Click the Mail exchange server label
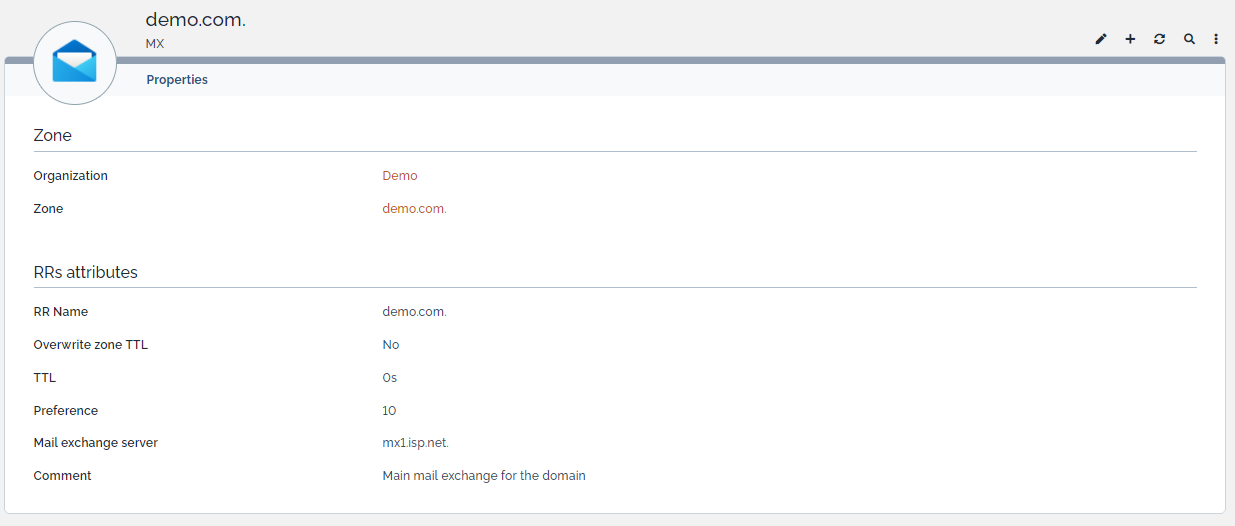The height and width of the screenshot is (526, 1235). coord(95,443)
